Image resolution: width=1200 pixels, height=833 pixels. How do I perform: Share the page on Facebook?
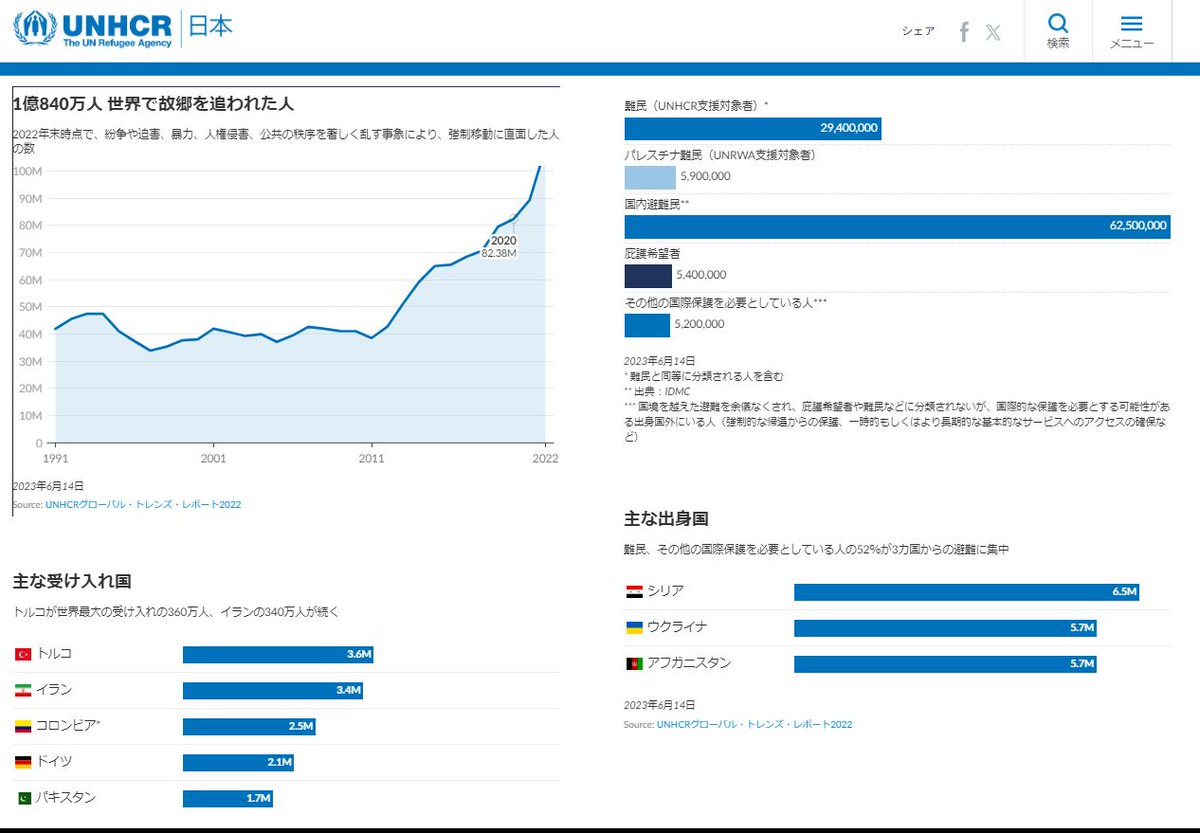[964, 32]
